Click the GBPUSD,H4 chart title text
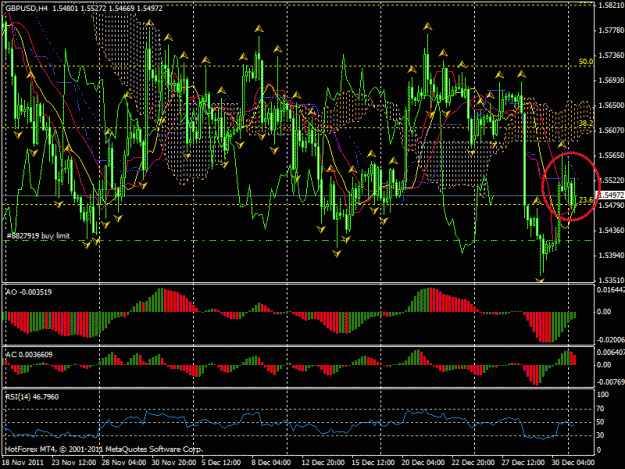This screenshot has height=469, width=625. (x=26, y=8)
